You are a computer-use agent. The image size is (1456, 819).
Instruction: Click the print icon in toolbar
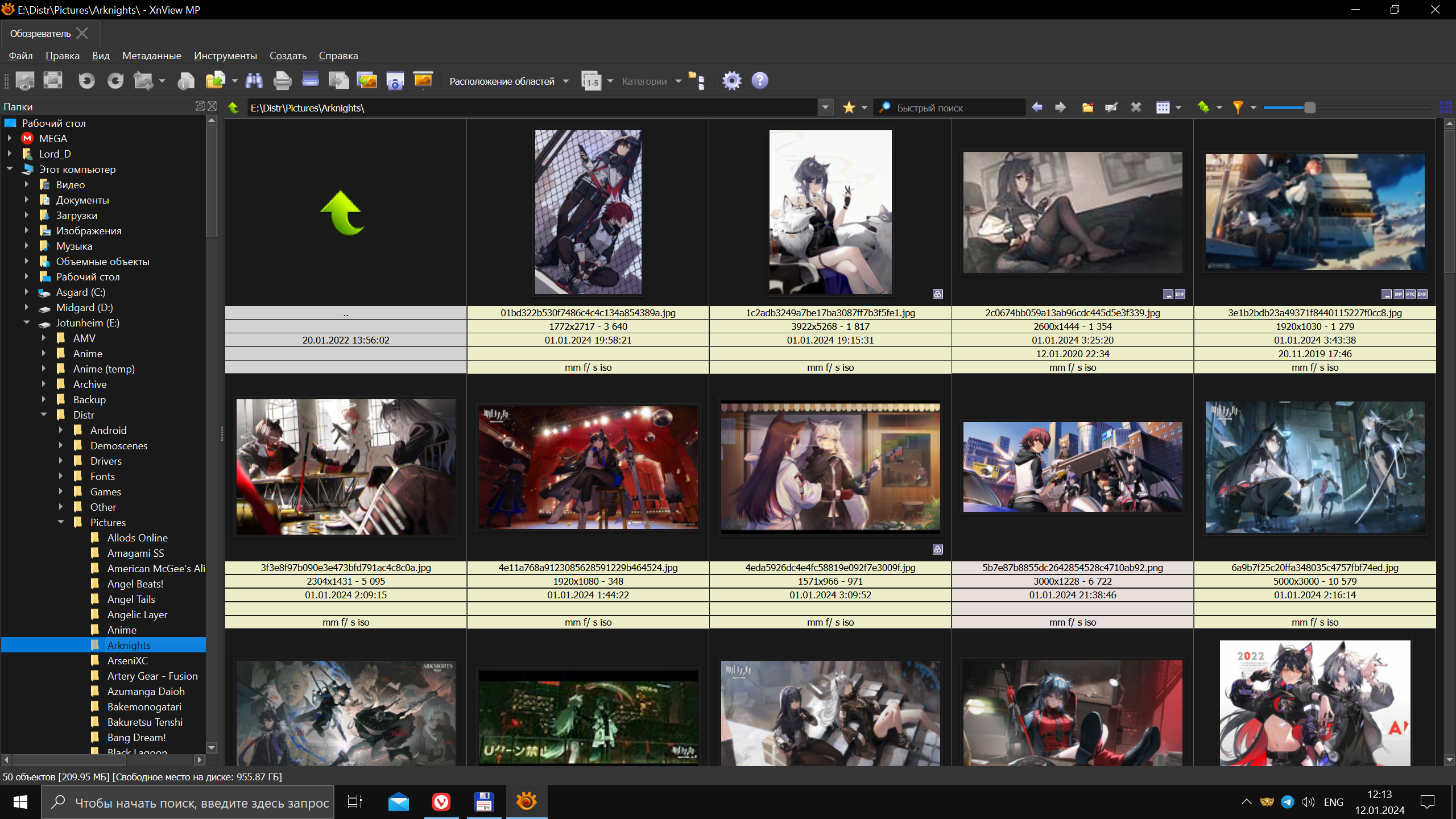click(x=282, y=81)
